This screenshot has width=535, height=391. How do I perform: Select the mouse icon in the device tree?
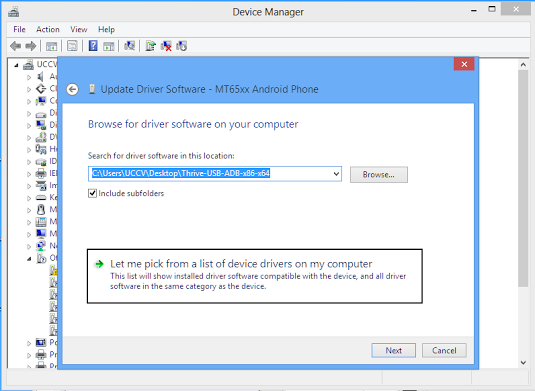click(x=41, y=209)
